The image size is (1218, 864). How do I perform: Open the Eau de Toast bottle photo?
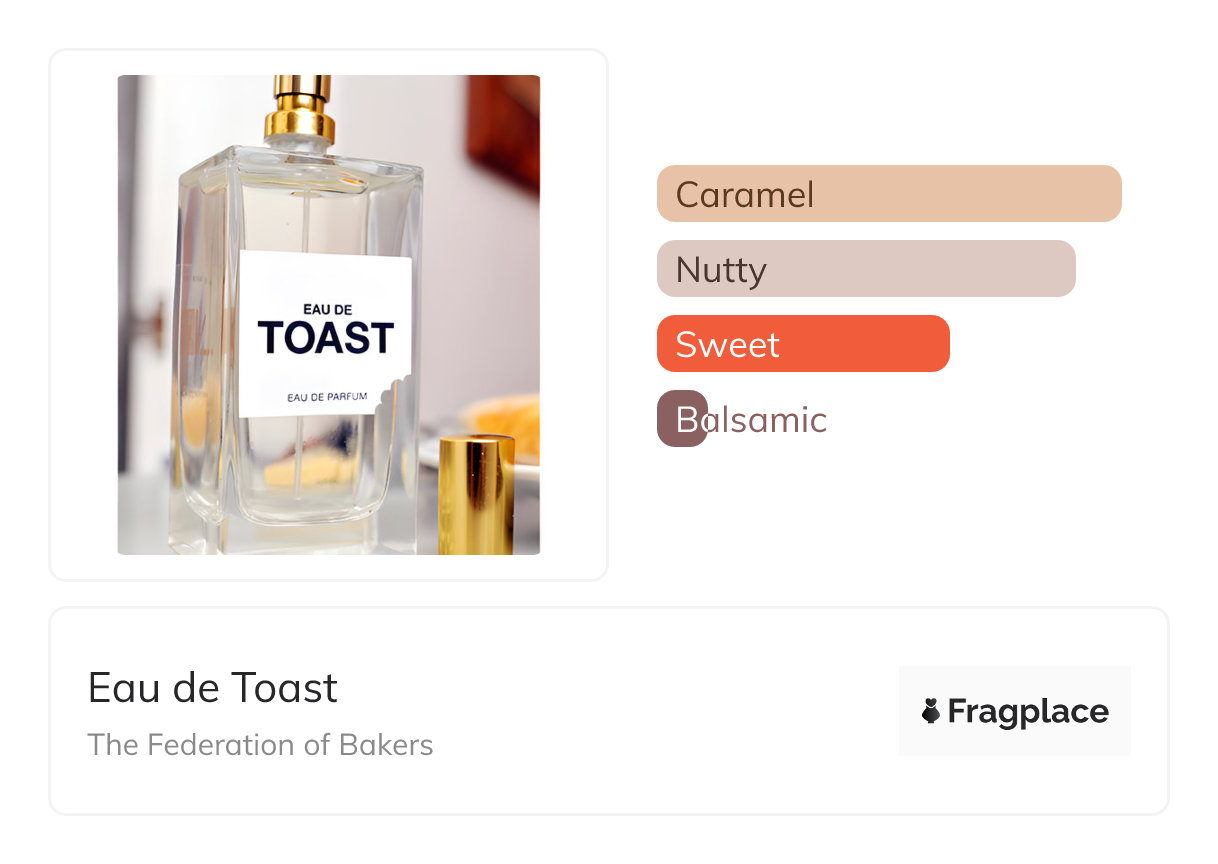pos(328,314)
